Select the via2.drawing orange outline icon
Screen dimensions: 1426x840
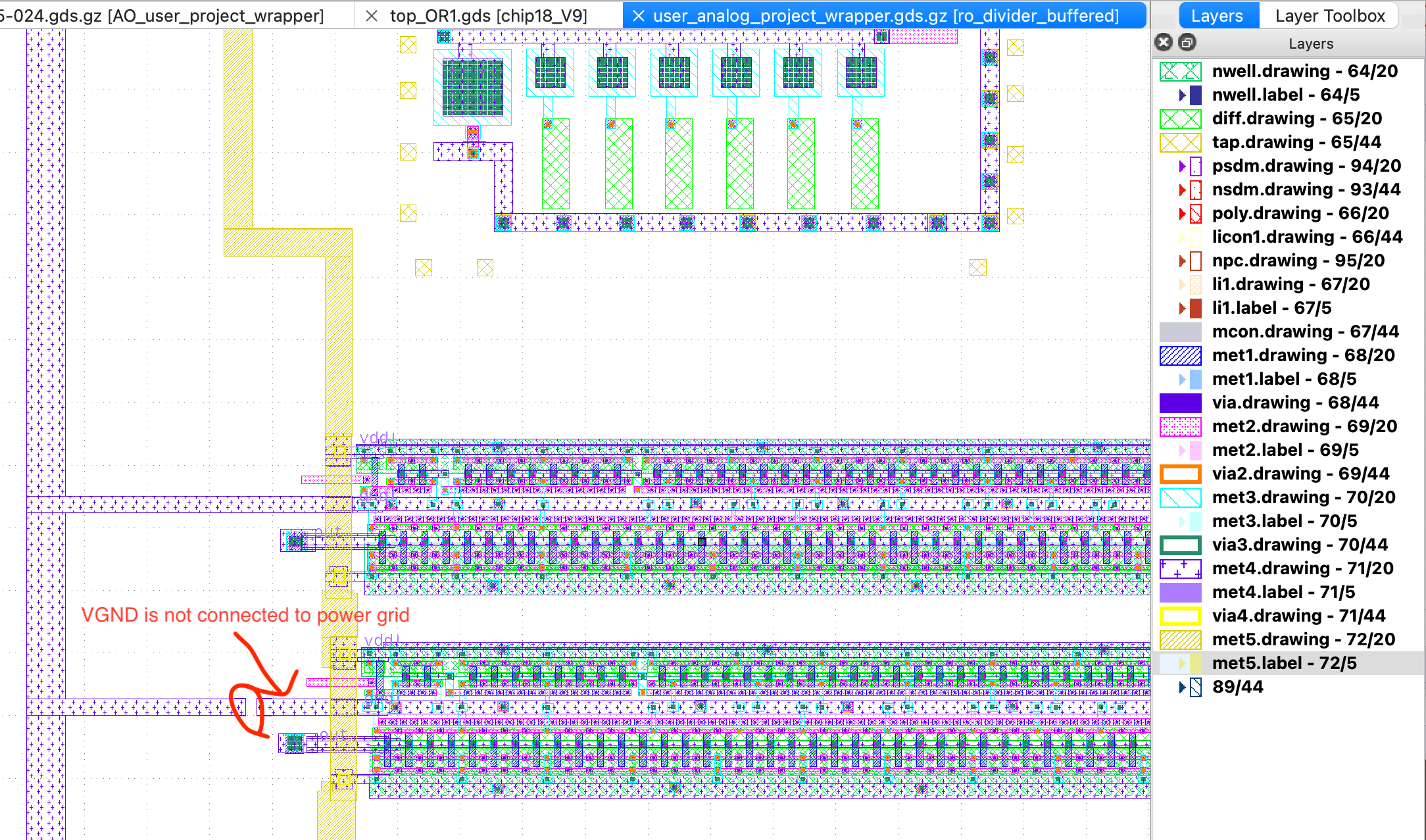[1180, 474]
